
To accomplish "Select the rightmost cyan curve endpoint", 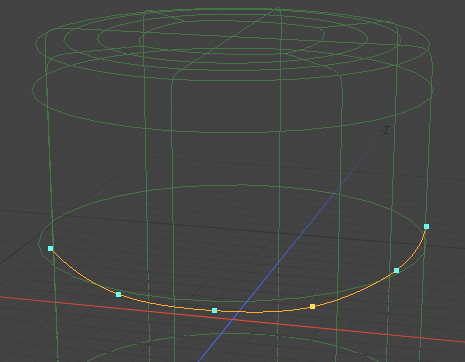I will (x=426, y=227).
